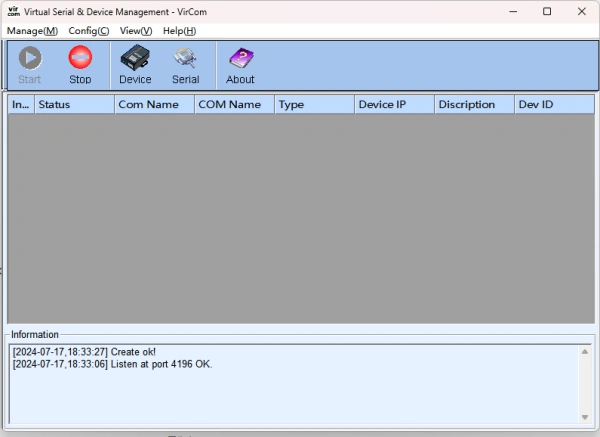The height and width of the screenshot is (437, 600).
Task: Open the Serial port management icon
Action: 186,58
